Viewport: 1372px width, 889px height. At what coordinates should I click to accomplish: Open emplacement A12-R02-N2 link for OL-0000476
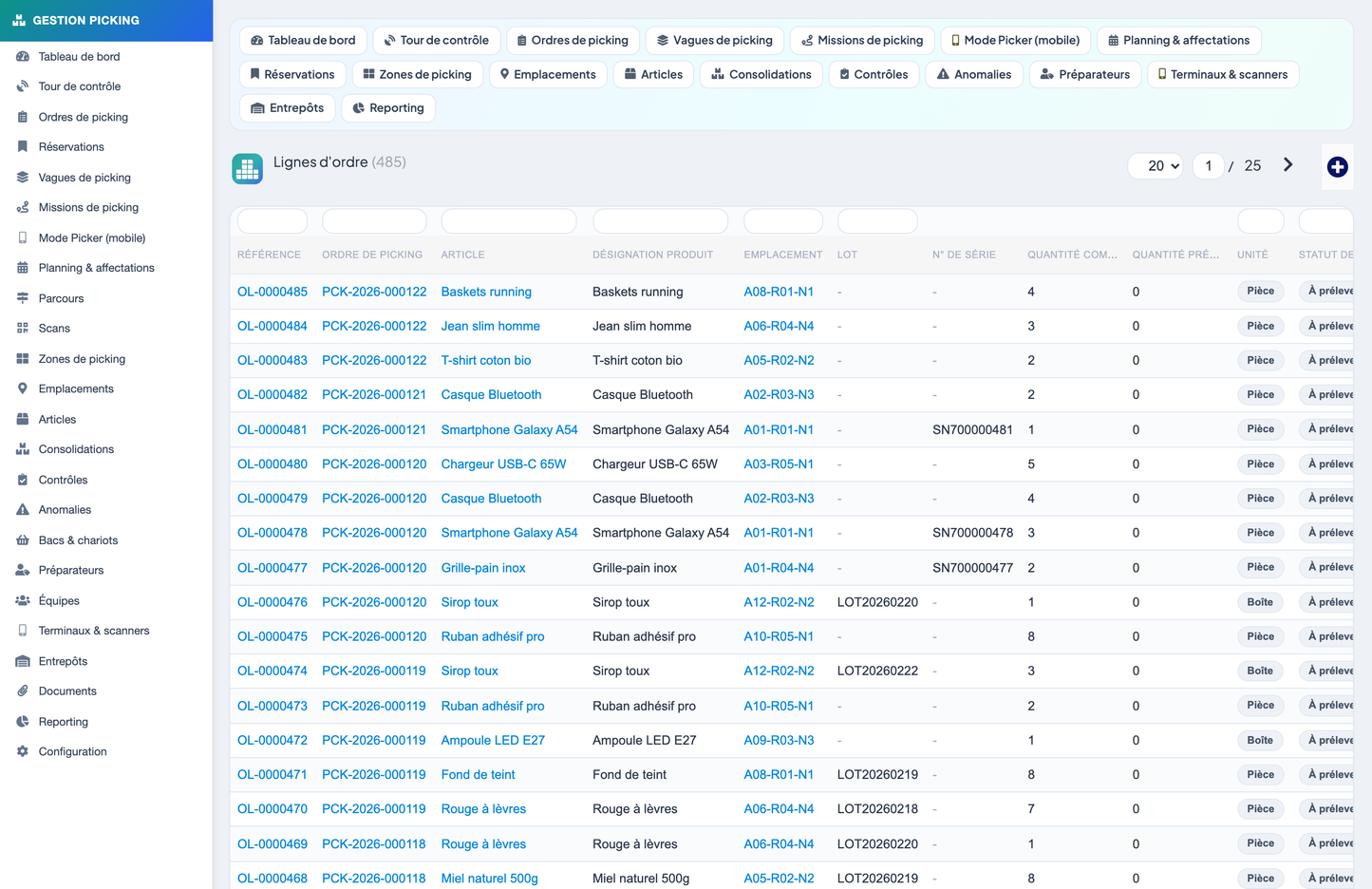tap(779, 602)
